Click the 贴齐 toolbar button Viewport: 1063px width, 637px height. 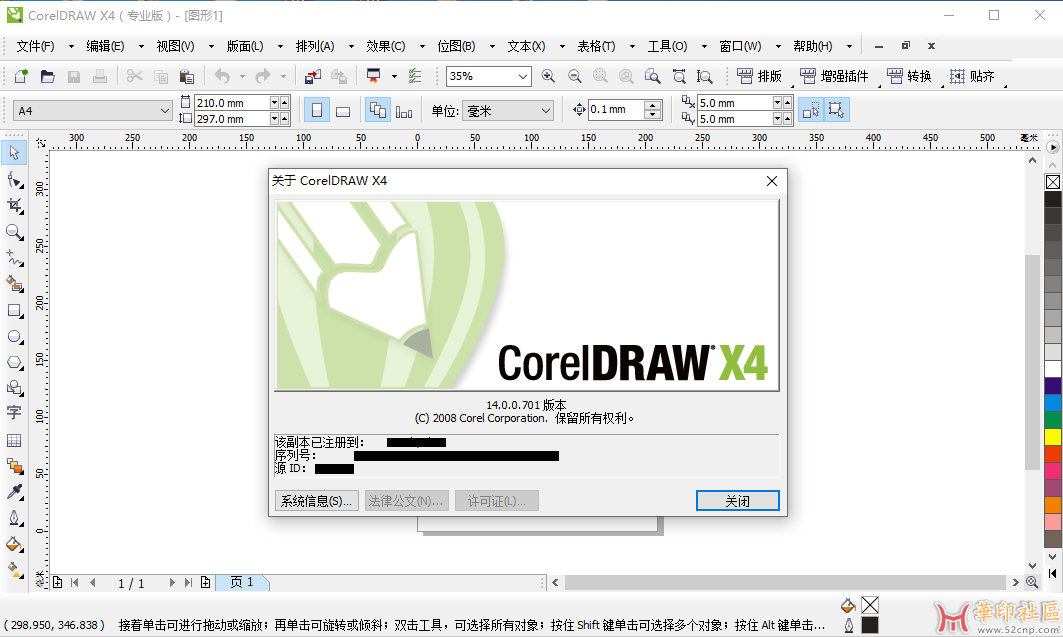click(x=972, y=76)
